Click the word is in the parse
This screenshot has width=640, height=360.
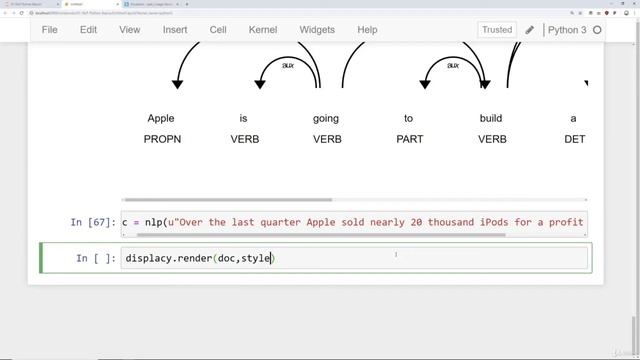243,118
